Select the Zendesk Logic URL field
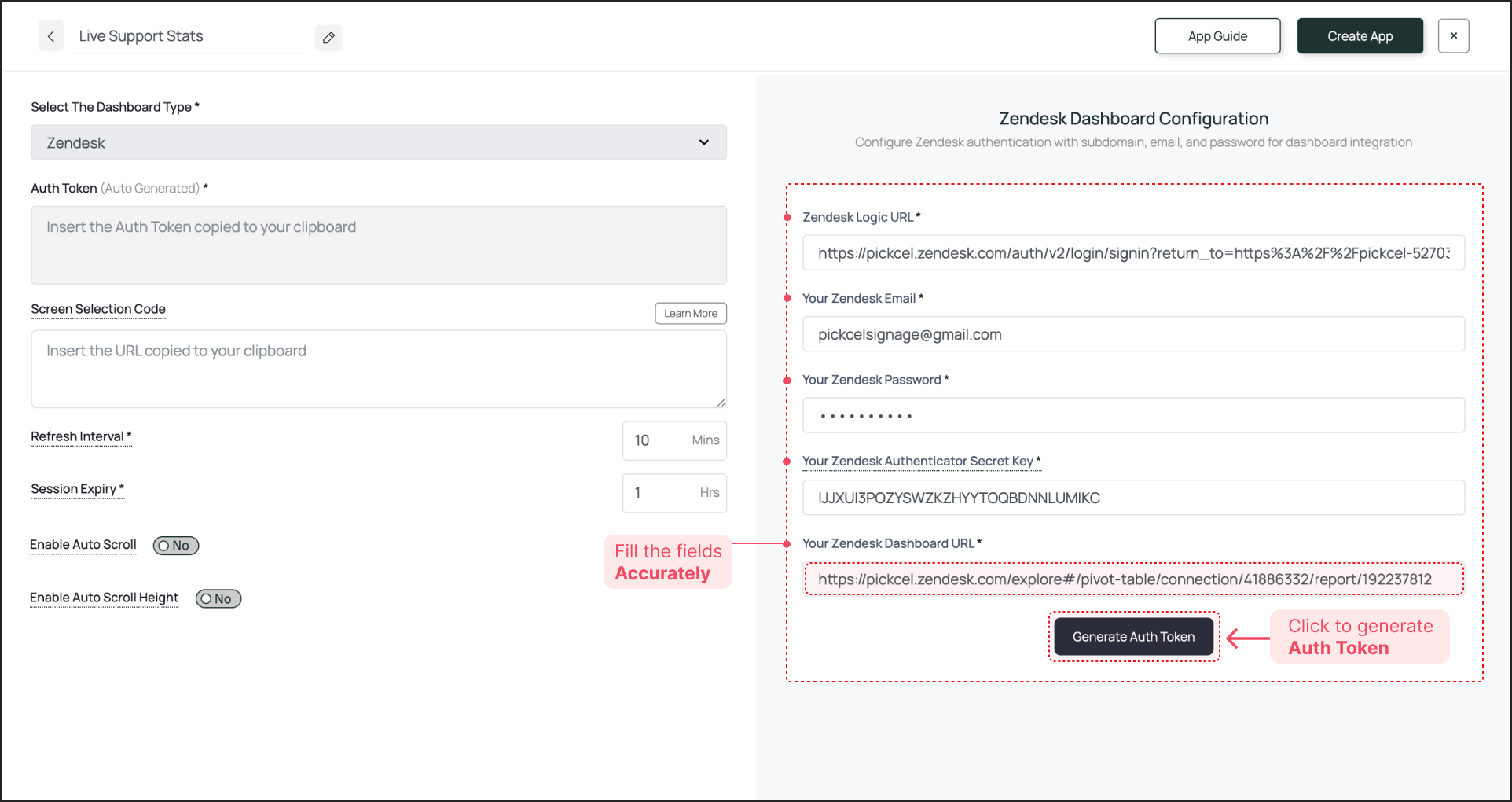 pos(1132,253)
